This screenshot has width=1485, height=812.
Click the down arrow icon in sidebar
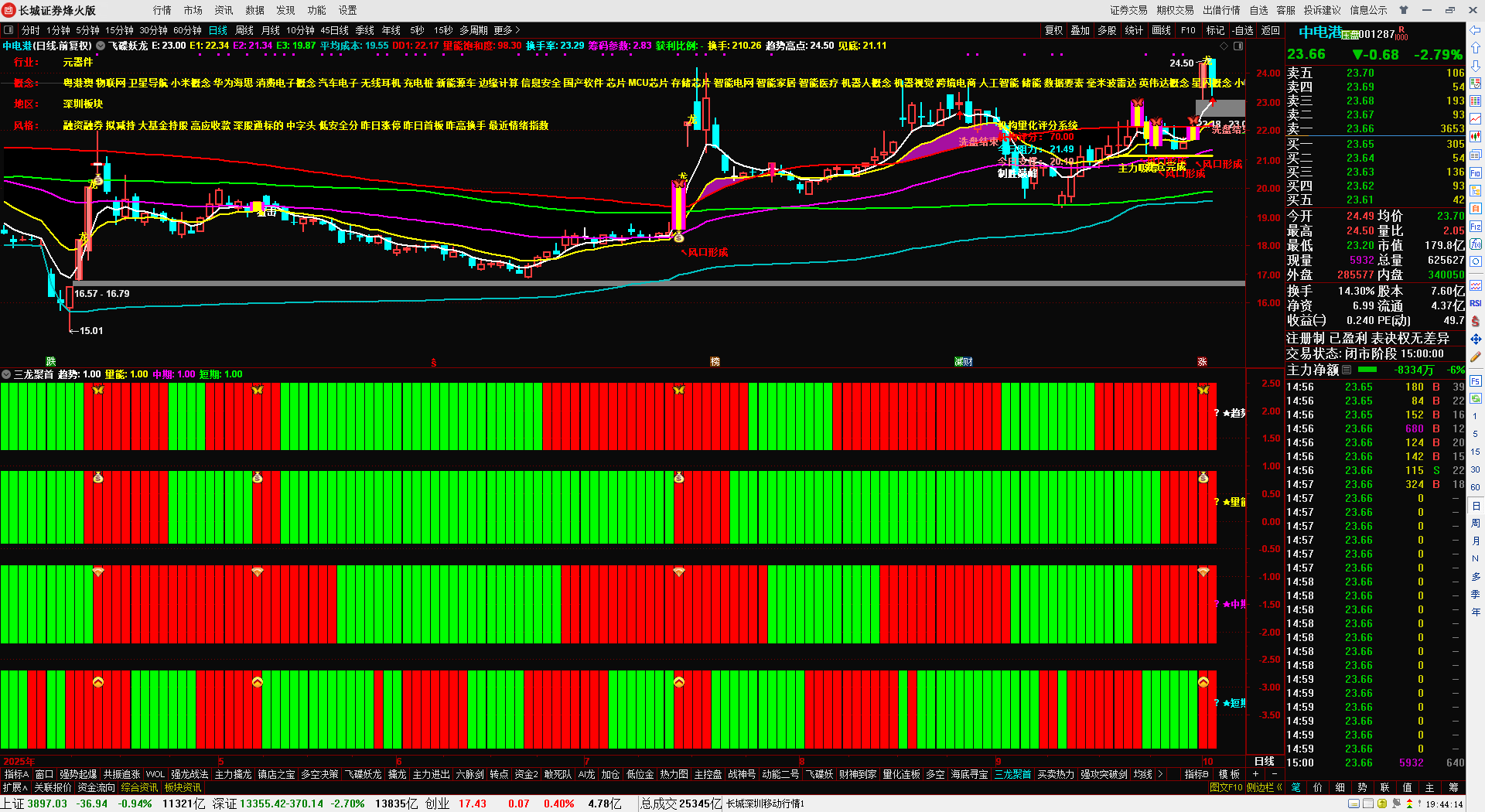pyautogui.click(x=1476, y=66)
